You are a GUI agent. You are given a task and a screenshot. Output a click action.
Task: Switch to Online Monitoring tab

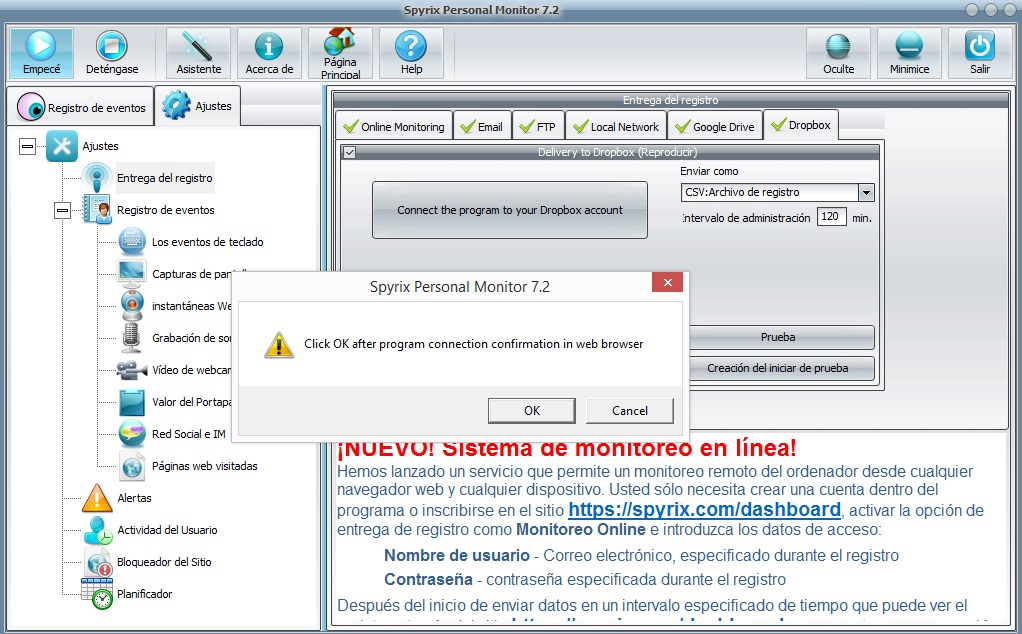pos(394,126)
